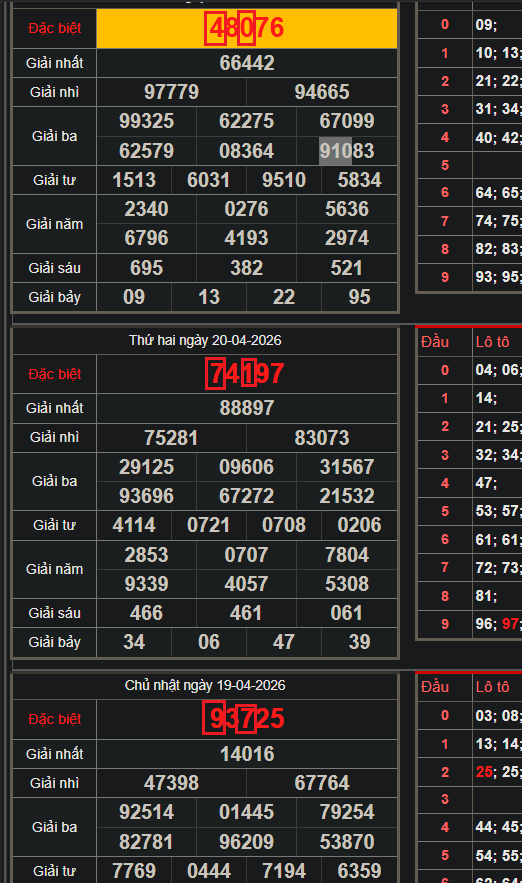Click Giải năm number 2974
This screenshot has height=883, width=522.
point(347,238)
